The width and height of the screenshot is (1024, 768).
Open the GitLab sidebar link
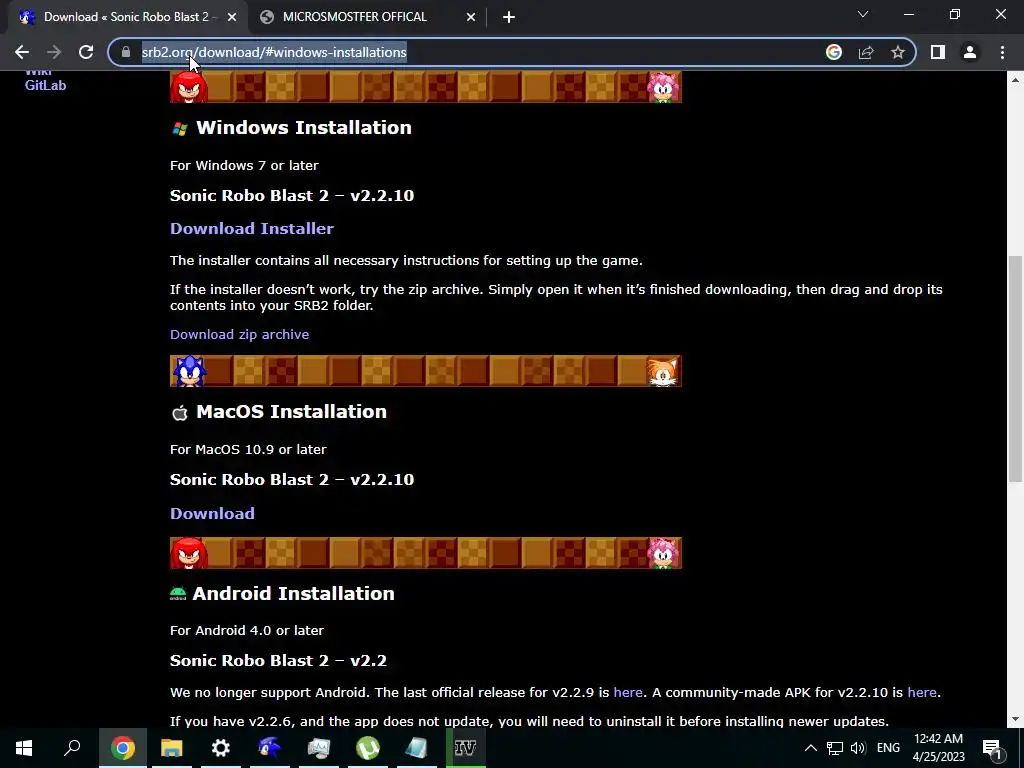pos(45,86)
